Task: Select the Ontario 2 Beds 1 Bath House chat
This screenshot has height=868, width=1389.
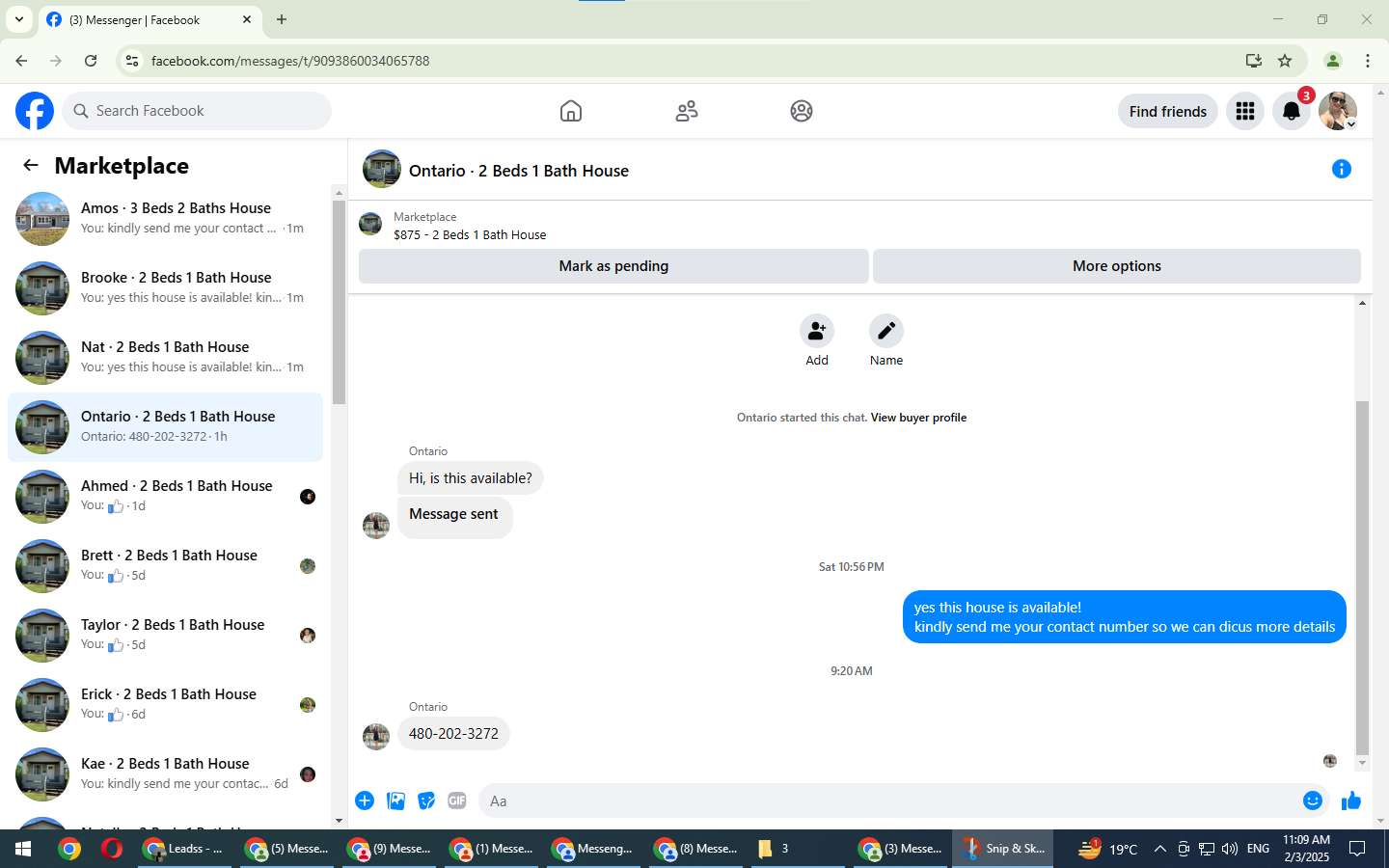Action: pos(166,427)
